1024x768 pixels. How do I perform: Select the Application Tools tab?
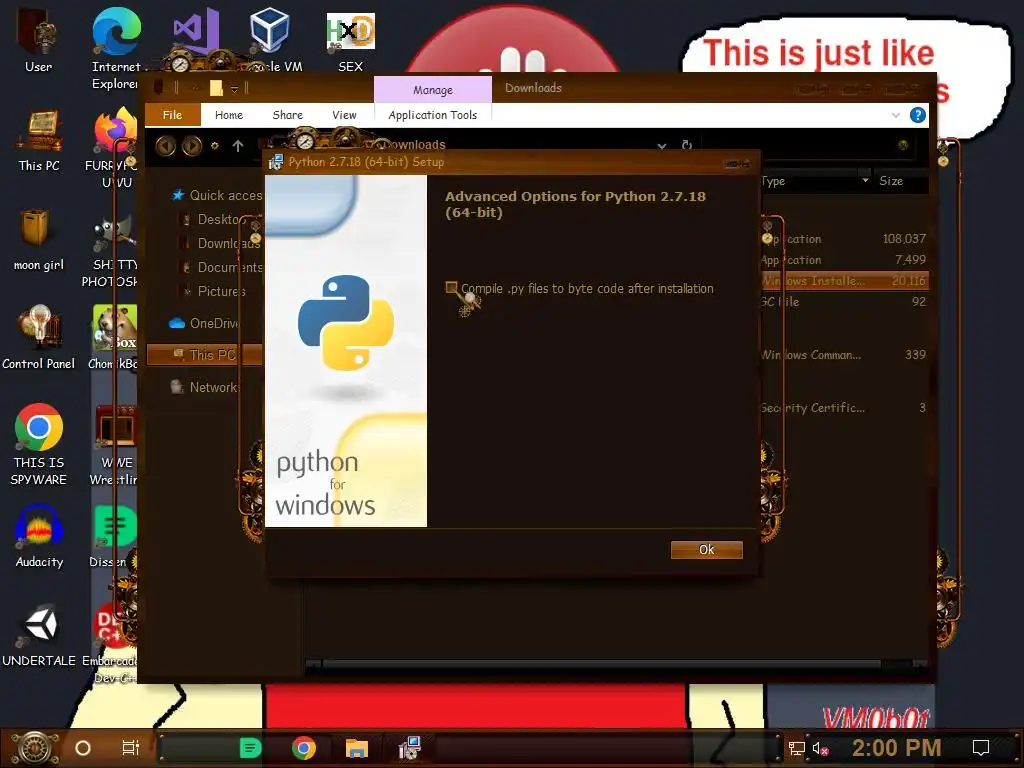point(432,115)
